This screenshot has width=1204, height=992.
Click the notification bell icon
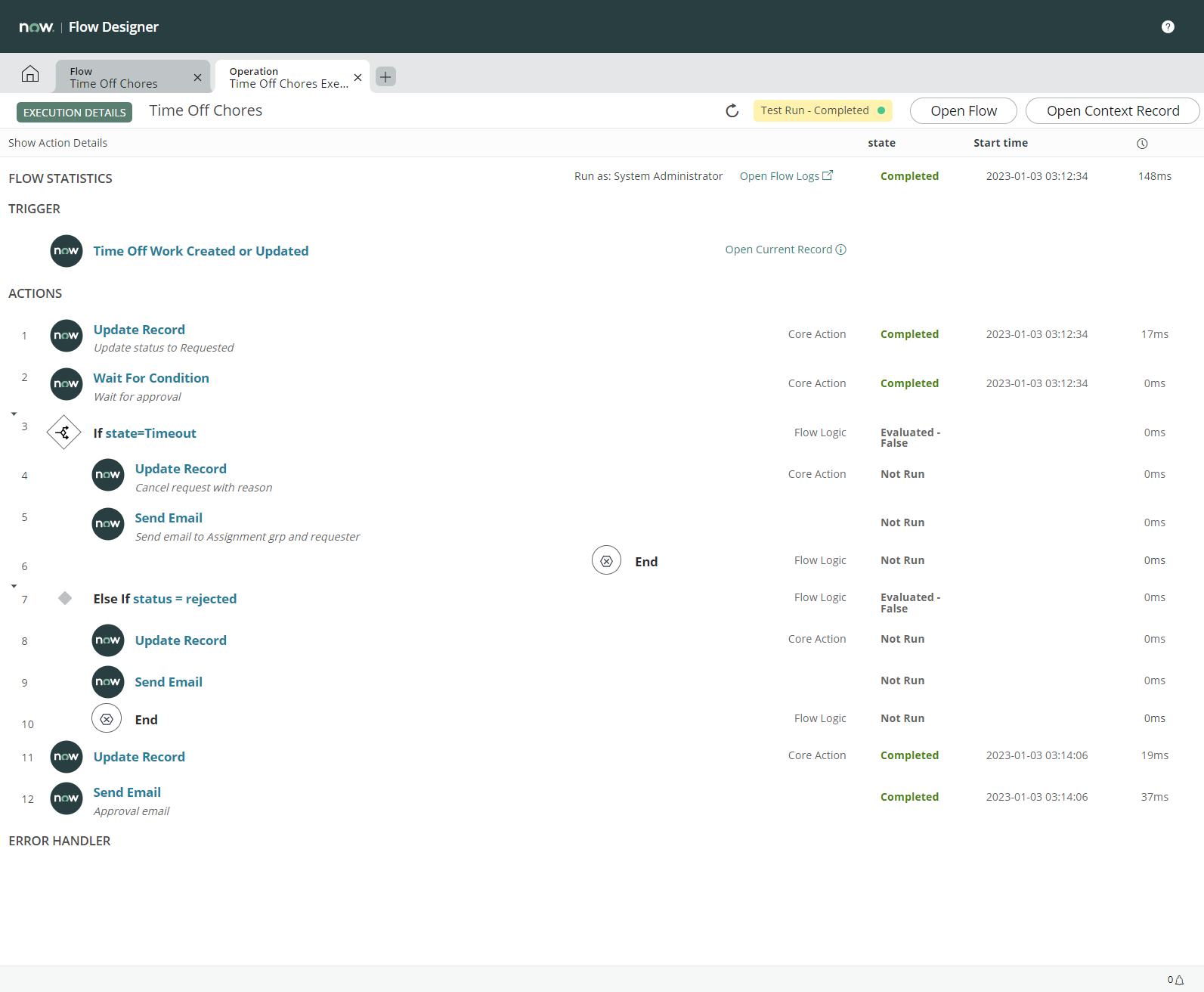[1179, 980]
